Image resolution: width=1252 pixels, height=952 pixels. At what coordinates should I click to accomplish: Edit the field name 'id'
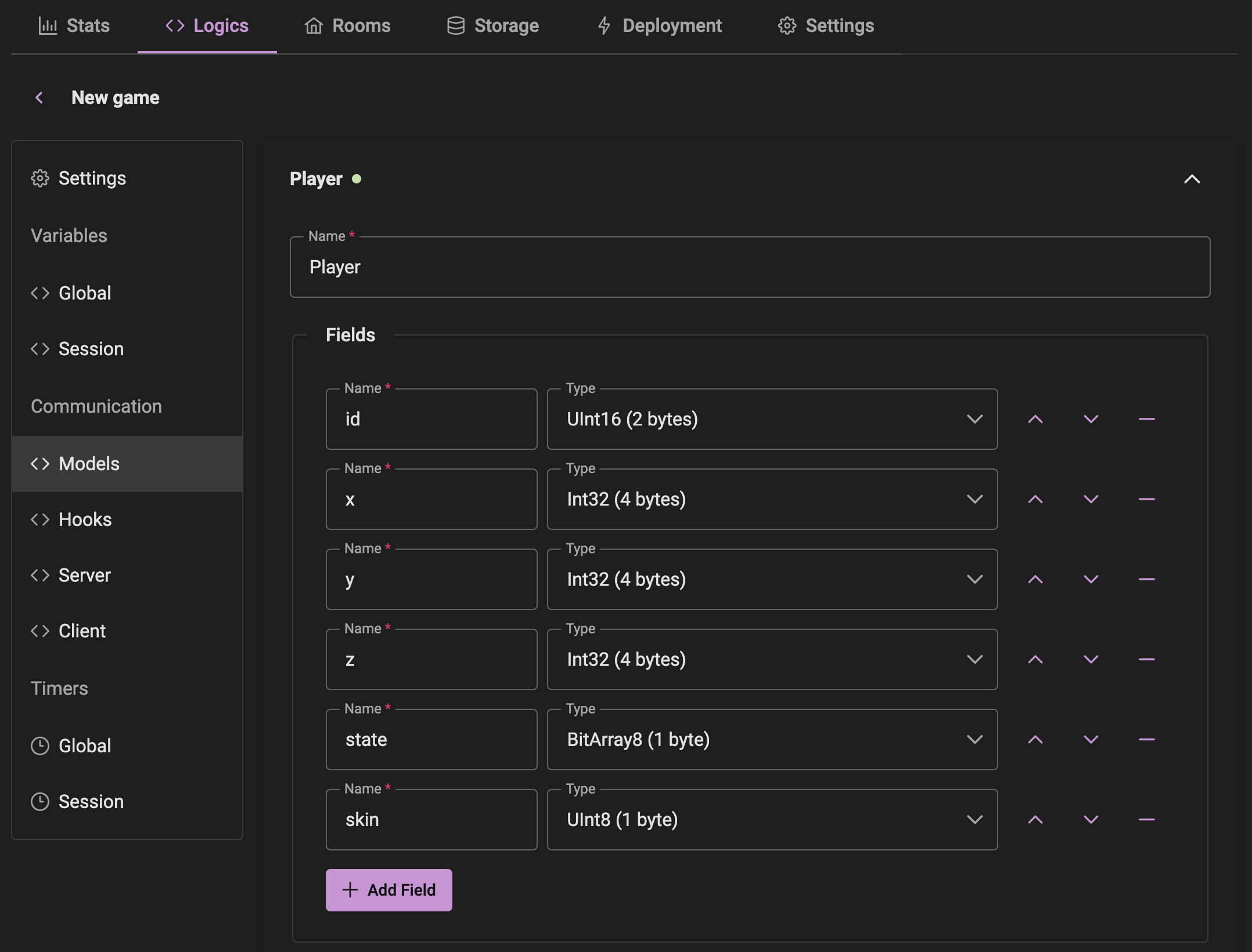click(x=431, y=419)
